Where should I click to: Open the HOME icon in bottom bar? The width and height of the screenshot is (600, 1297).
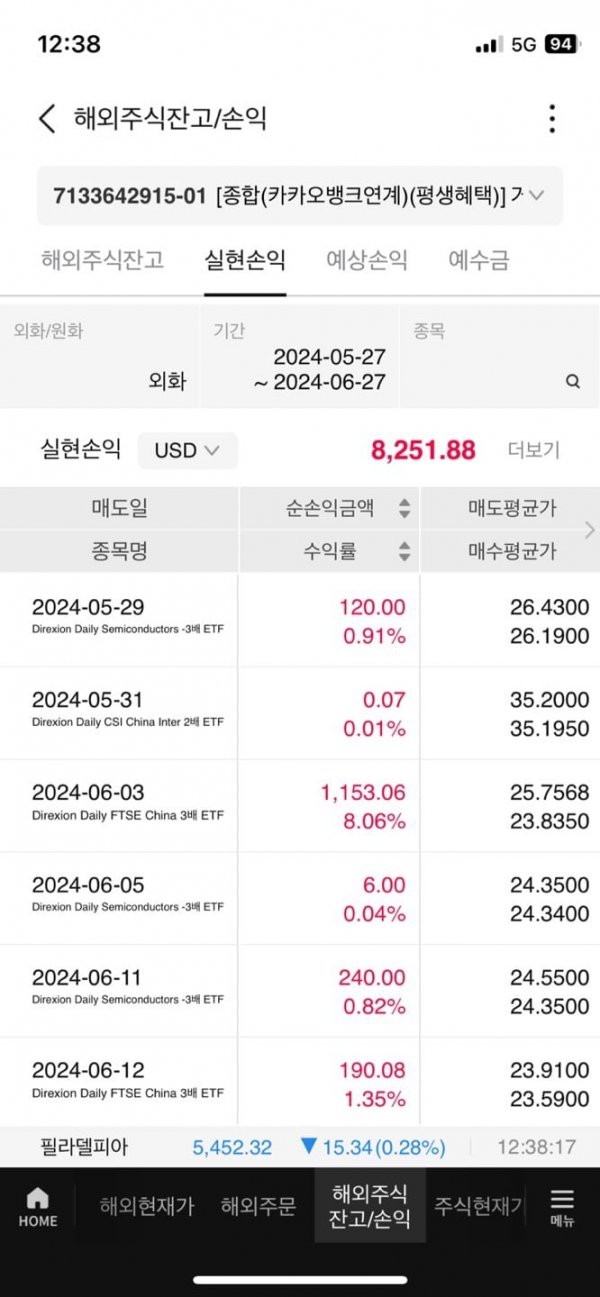pyautogui.click(x=38, y=1207)
